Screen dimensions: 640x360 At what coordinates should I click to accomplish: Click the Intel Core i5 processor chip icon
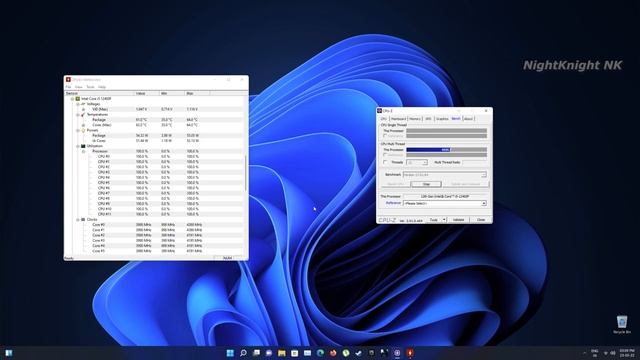tap(78, 99)
